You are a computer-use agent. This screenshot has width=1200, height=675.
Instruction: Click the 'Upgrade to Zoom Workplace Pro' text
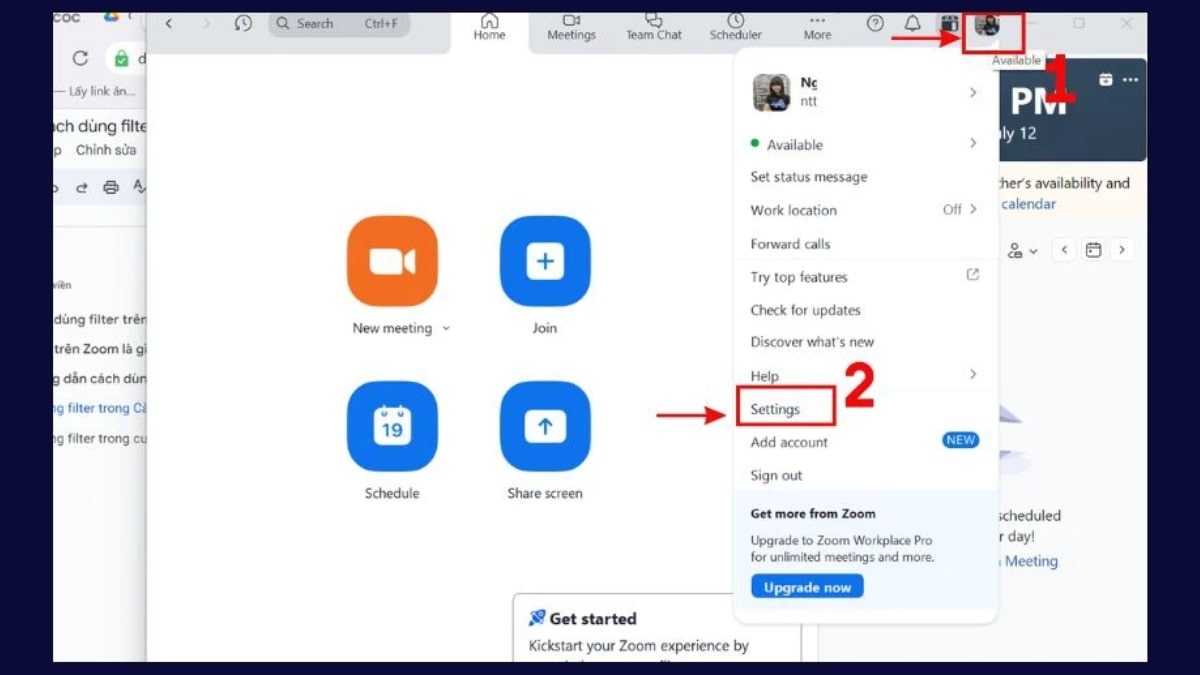click(x=841, y=541)
